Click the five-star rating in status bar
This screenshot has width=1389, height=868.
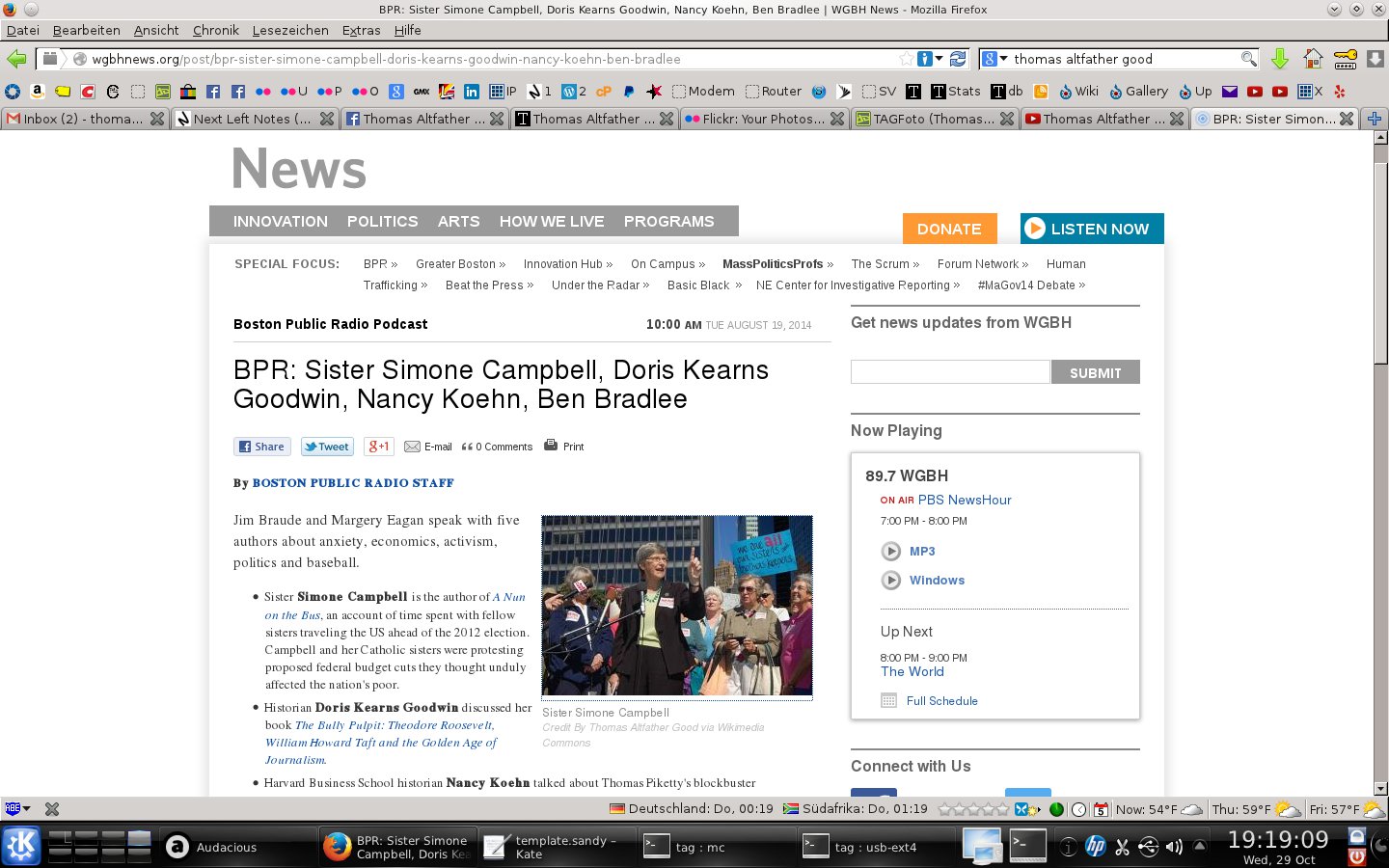tap(974, 808)
